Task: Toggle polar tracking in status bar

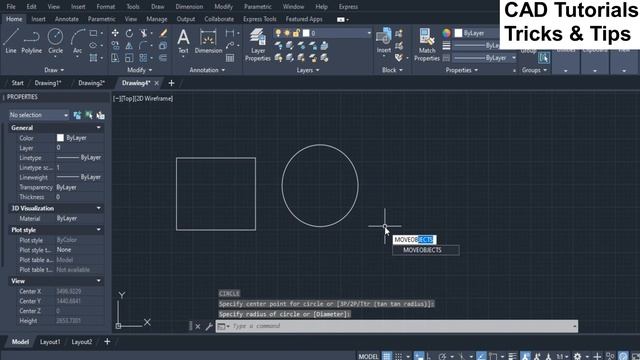Action: [442, 356]
